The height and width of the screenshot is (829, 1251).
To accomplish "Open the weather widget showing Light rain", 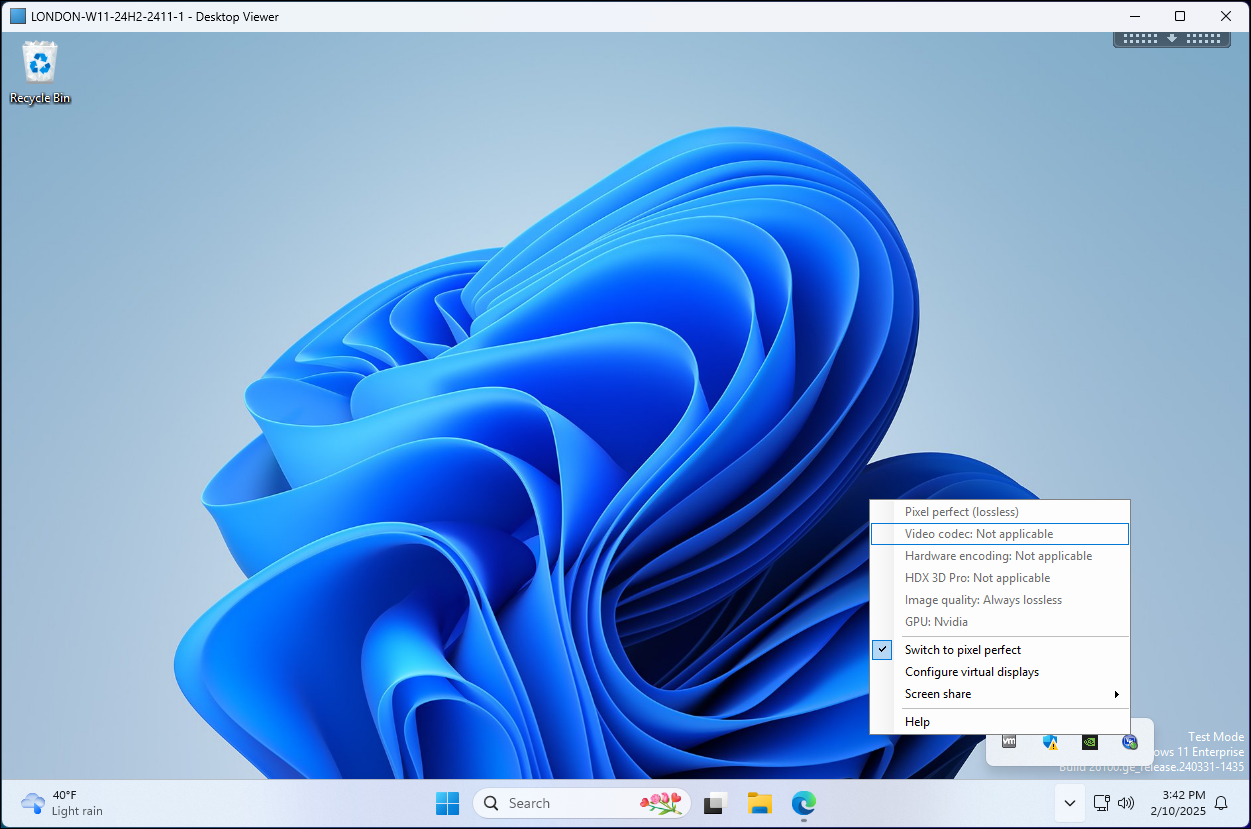I will click(62, 803).
